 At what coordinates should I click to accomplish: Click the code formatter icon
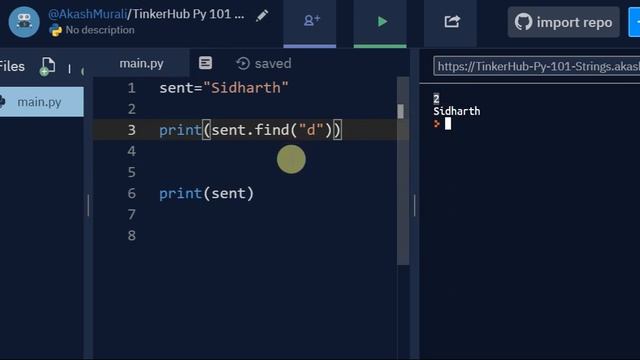click(x=205, y=63)
